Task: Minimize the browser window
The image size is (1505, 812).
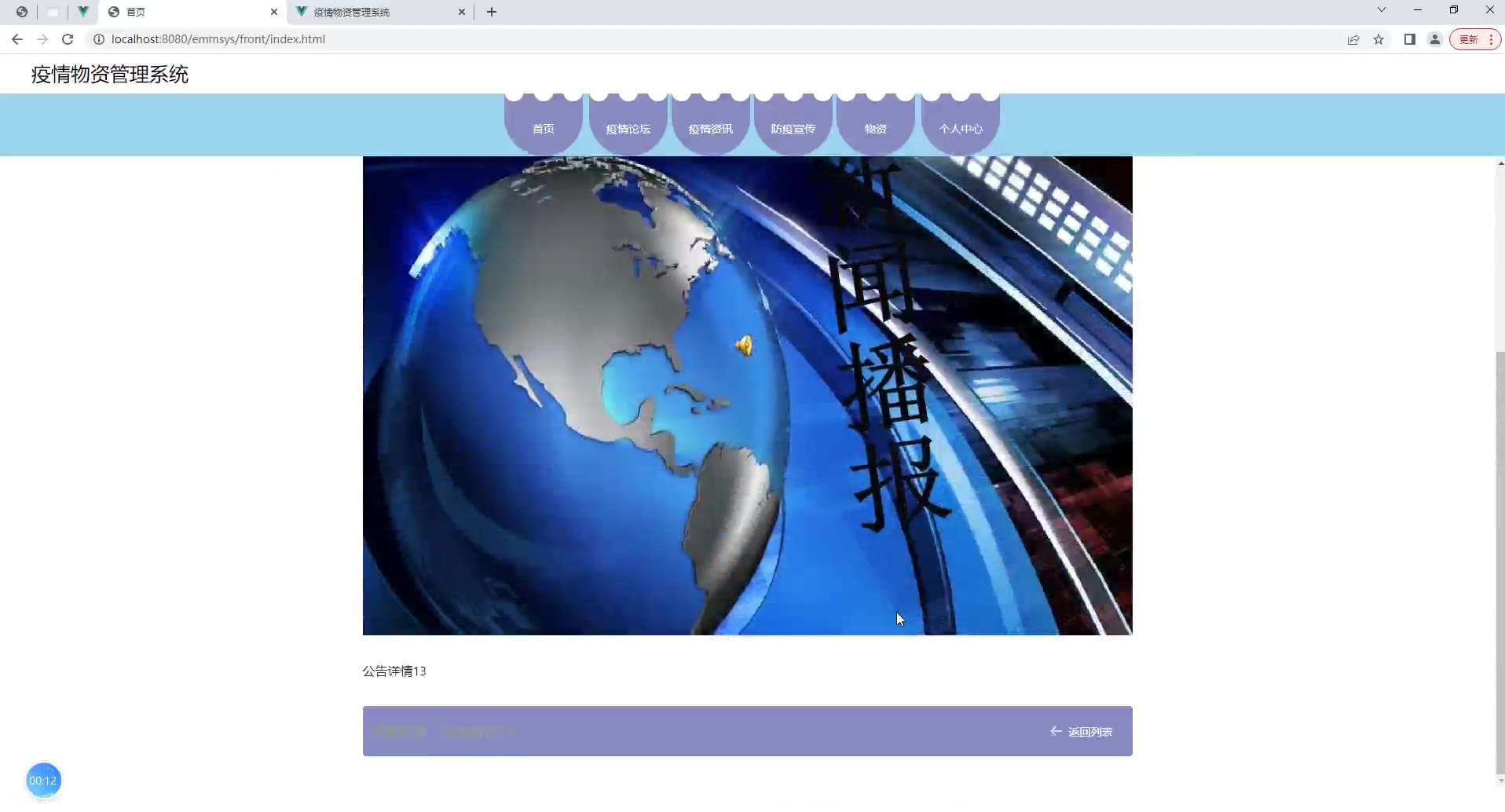Action: coord(1418,10)
